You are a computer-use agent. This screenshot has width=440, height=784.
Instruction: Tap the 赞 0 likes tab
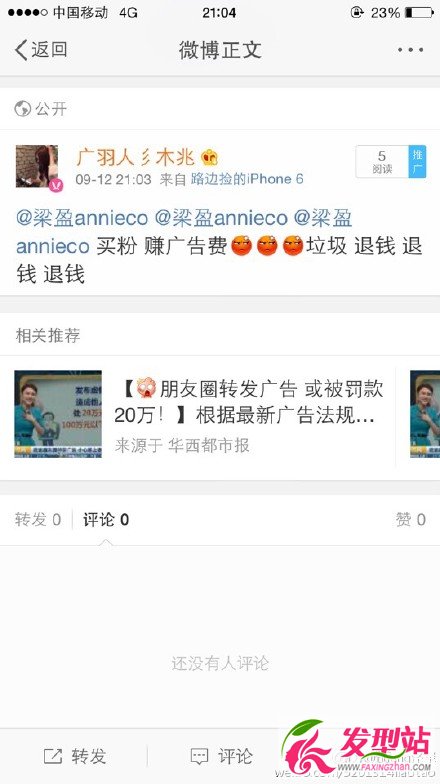click(x=410, y=520)
